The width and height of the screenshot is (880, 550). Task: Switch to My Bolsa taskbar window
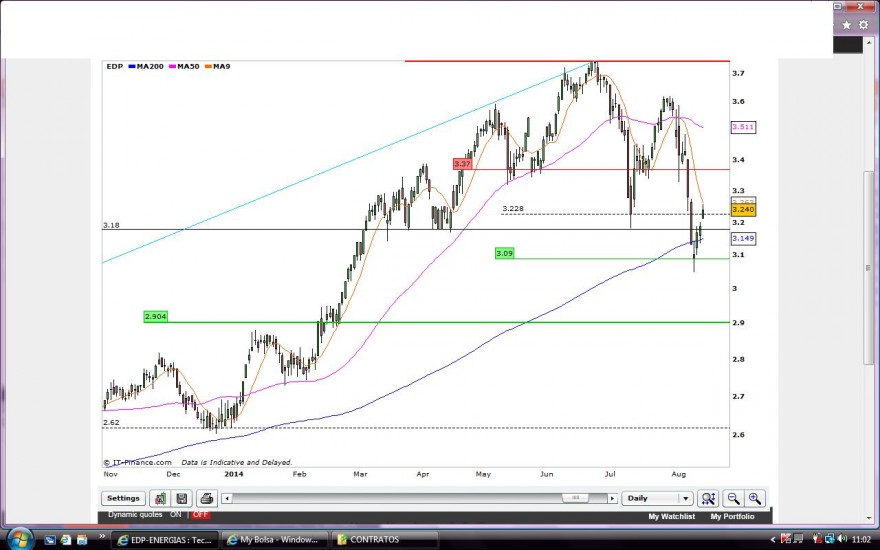click(x=274, y=540)
